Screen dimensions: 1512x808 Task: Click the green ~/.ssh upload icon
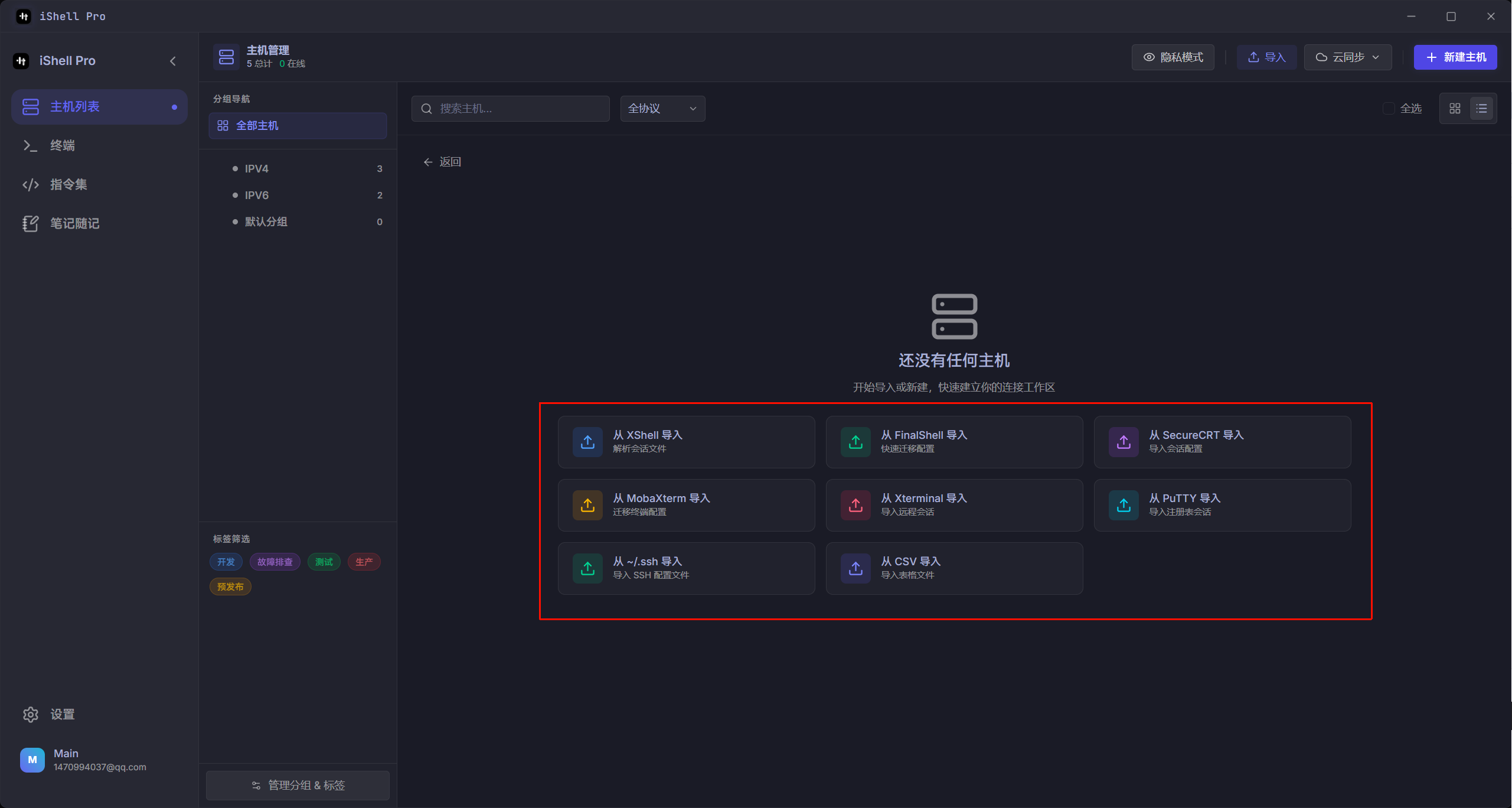click(587, 568)
